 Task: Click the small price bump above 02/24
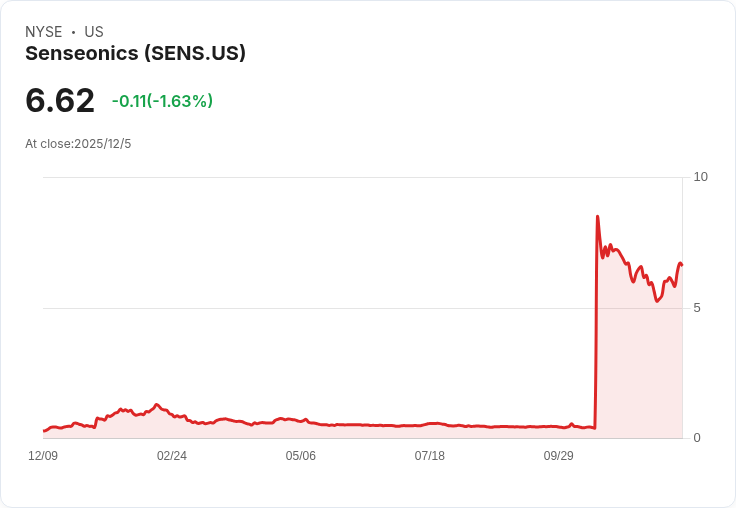click(x=157, y=405)
